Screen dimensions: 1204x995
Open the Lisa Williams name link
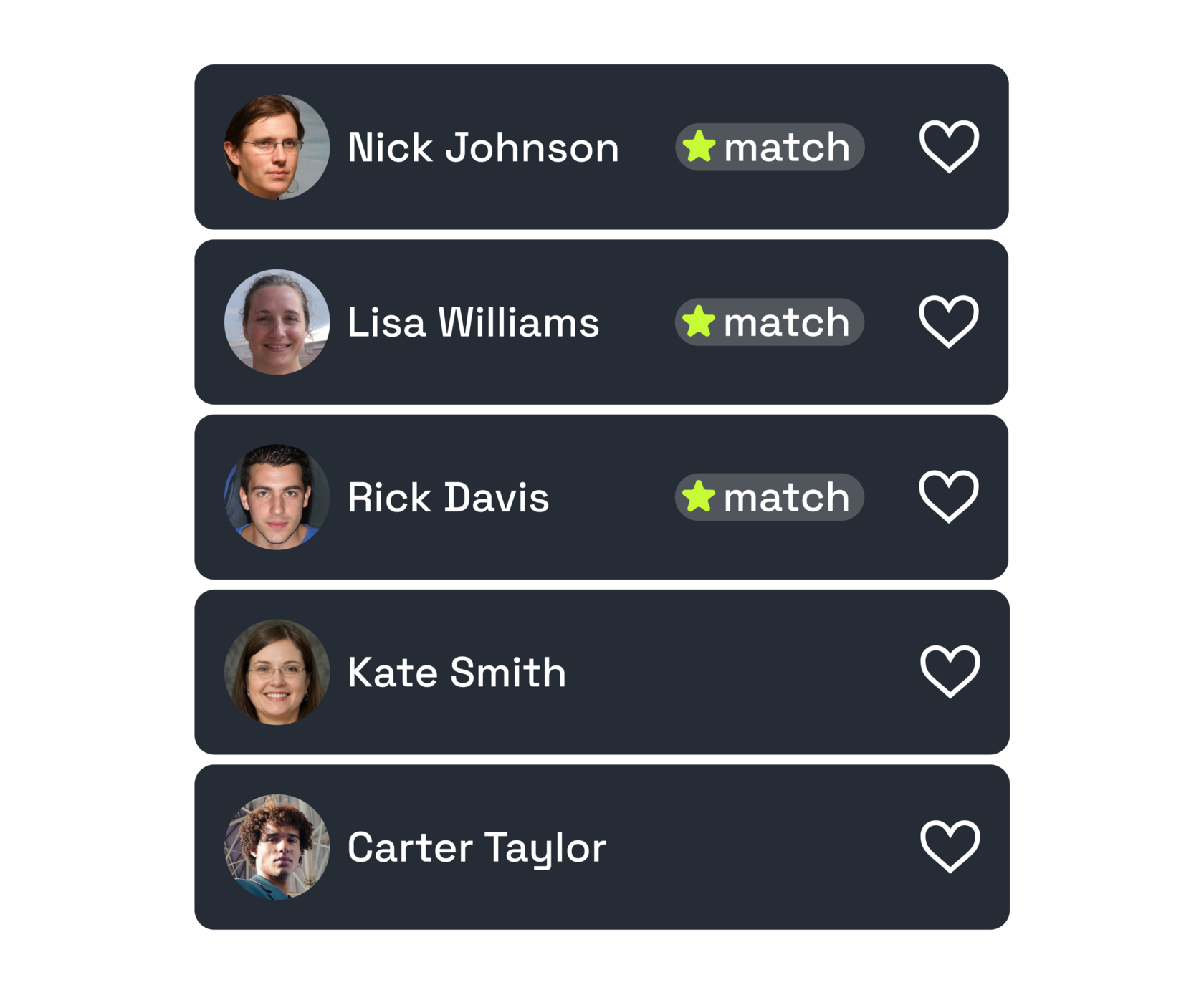coord(473,322)
